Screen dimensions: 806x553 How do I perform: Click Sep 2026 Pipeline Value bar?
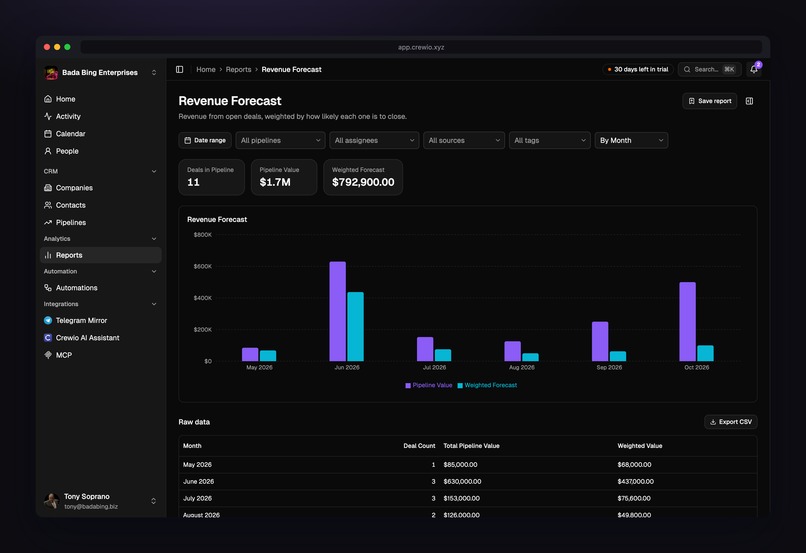(600, 341)
